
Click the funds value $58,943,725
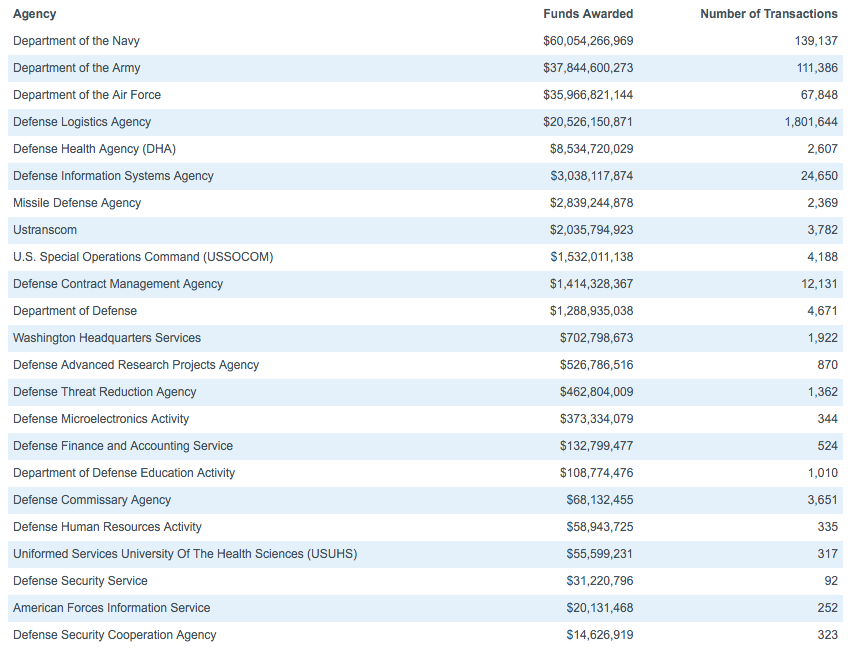pos(600,527)
